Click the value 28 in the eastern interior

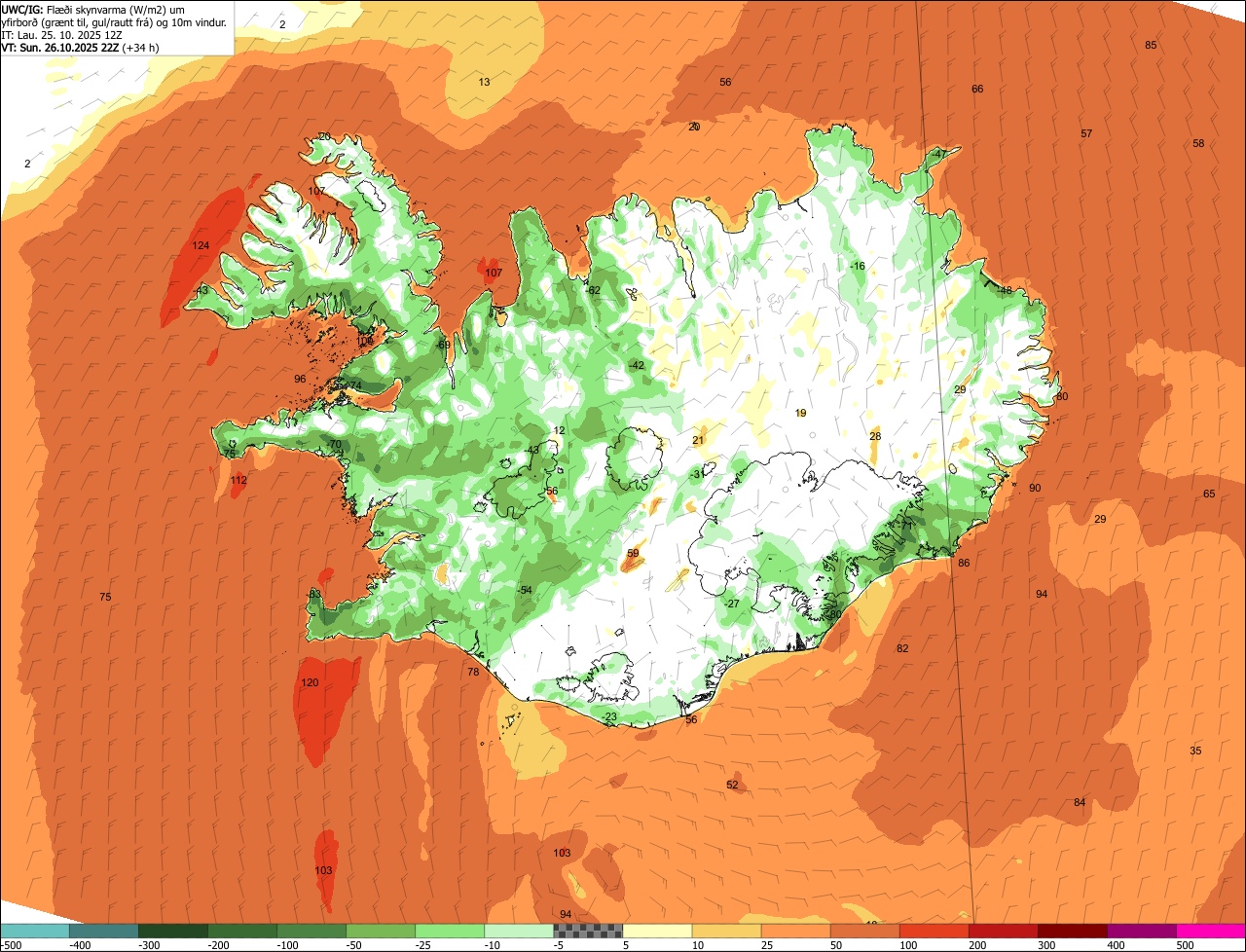(x=875, y=437)
